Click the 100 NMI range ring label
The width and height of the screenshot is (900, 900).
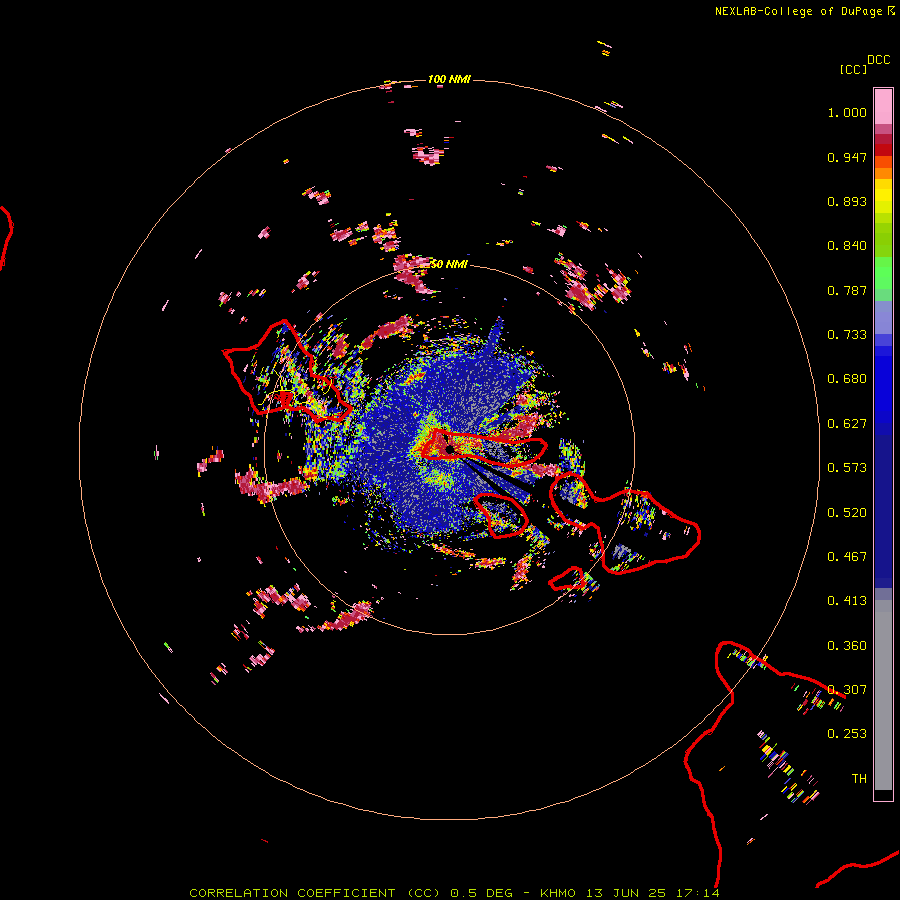(x=449, y=79)
